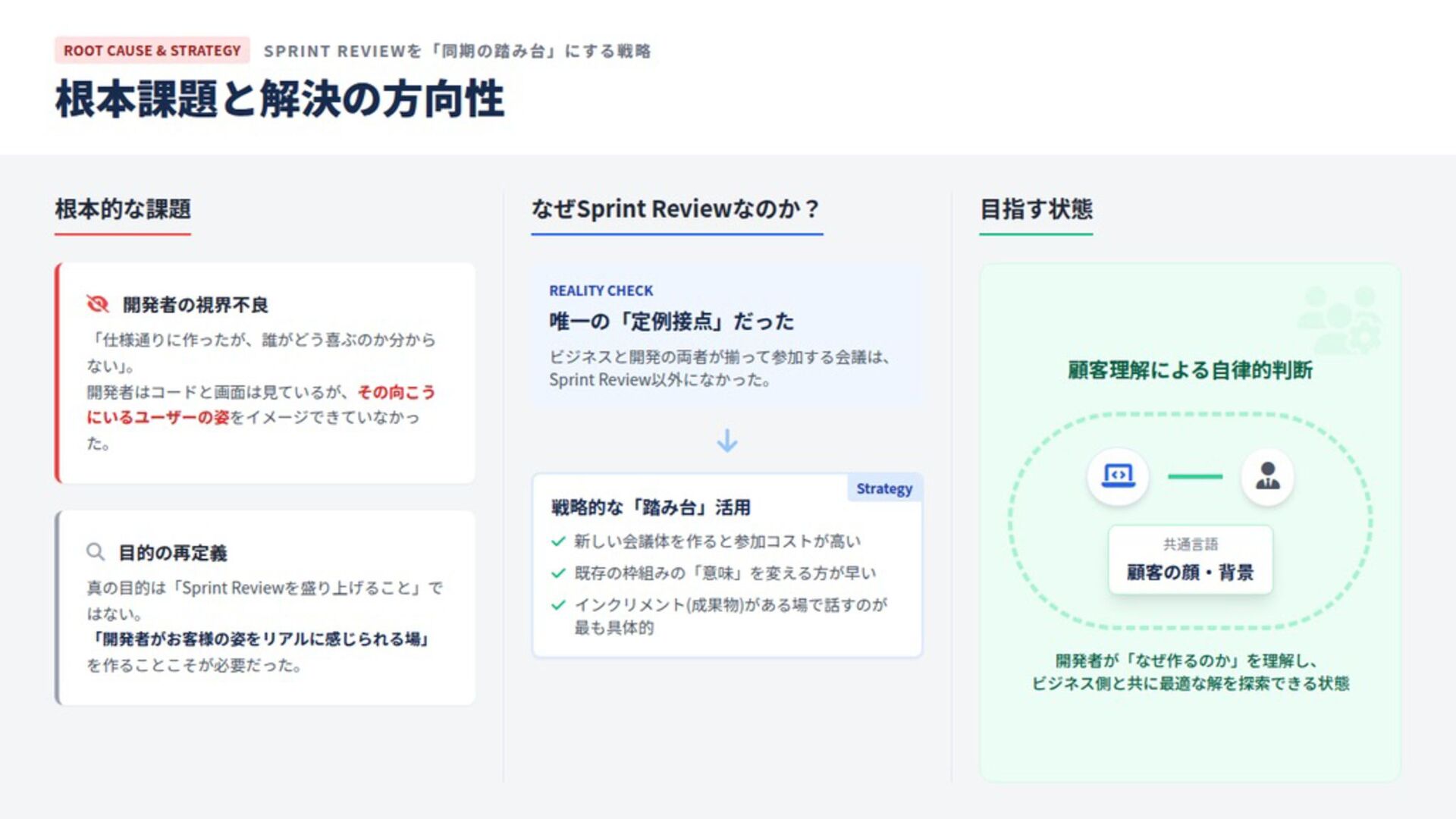
Task: Click the Strategy tag label
Action: (x=883, y=488)
